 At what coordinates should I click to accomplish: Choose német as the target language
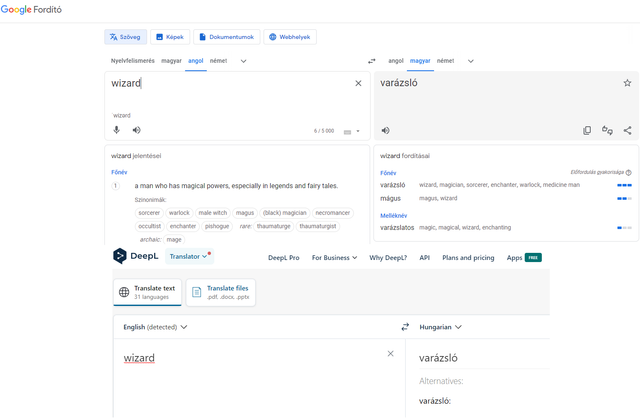(445, 61)
